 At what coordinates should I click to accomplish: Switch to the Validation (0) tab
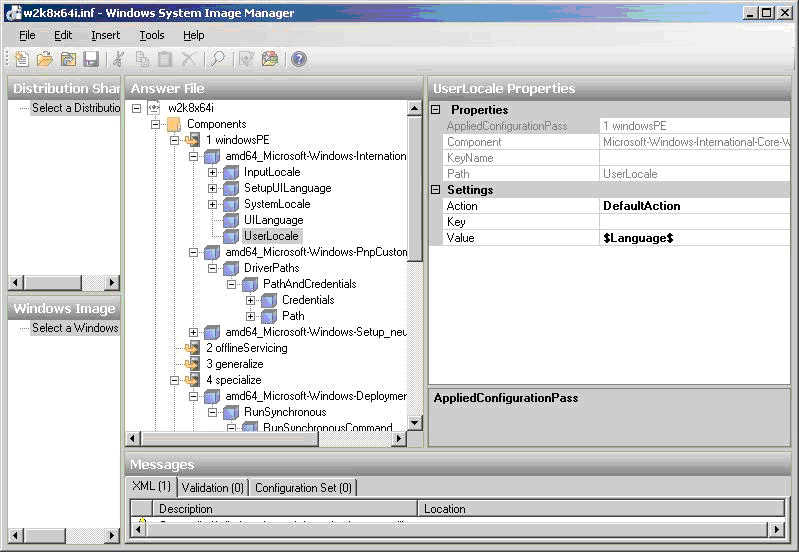point(212,488)
